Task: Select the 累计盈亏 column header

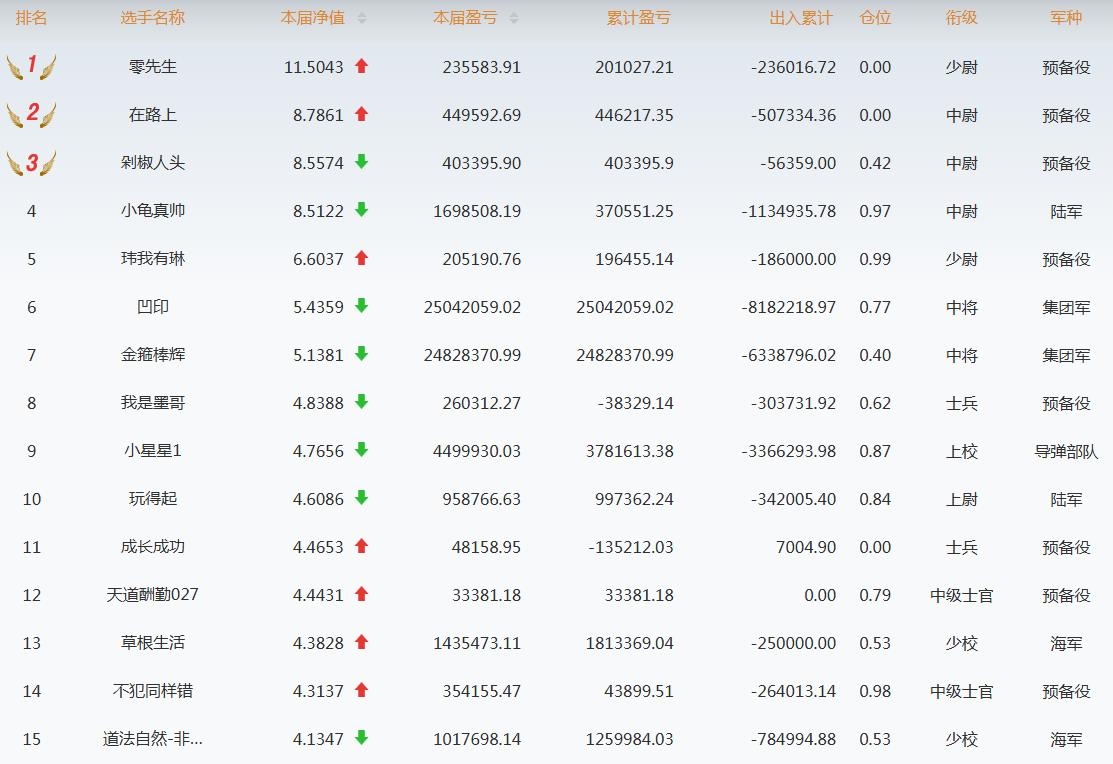Action: coord(638,18)
